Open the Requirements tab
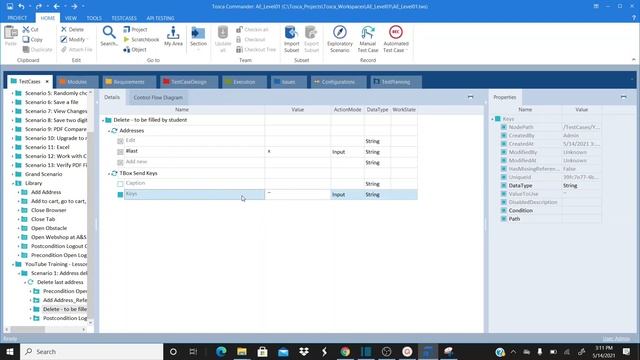Image resolution: width=640 pixels, height=360 pixels. click(x=129, y=82)
